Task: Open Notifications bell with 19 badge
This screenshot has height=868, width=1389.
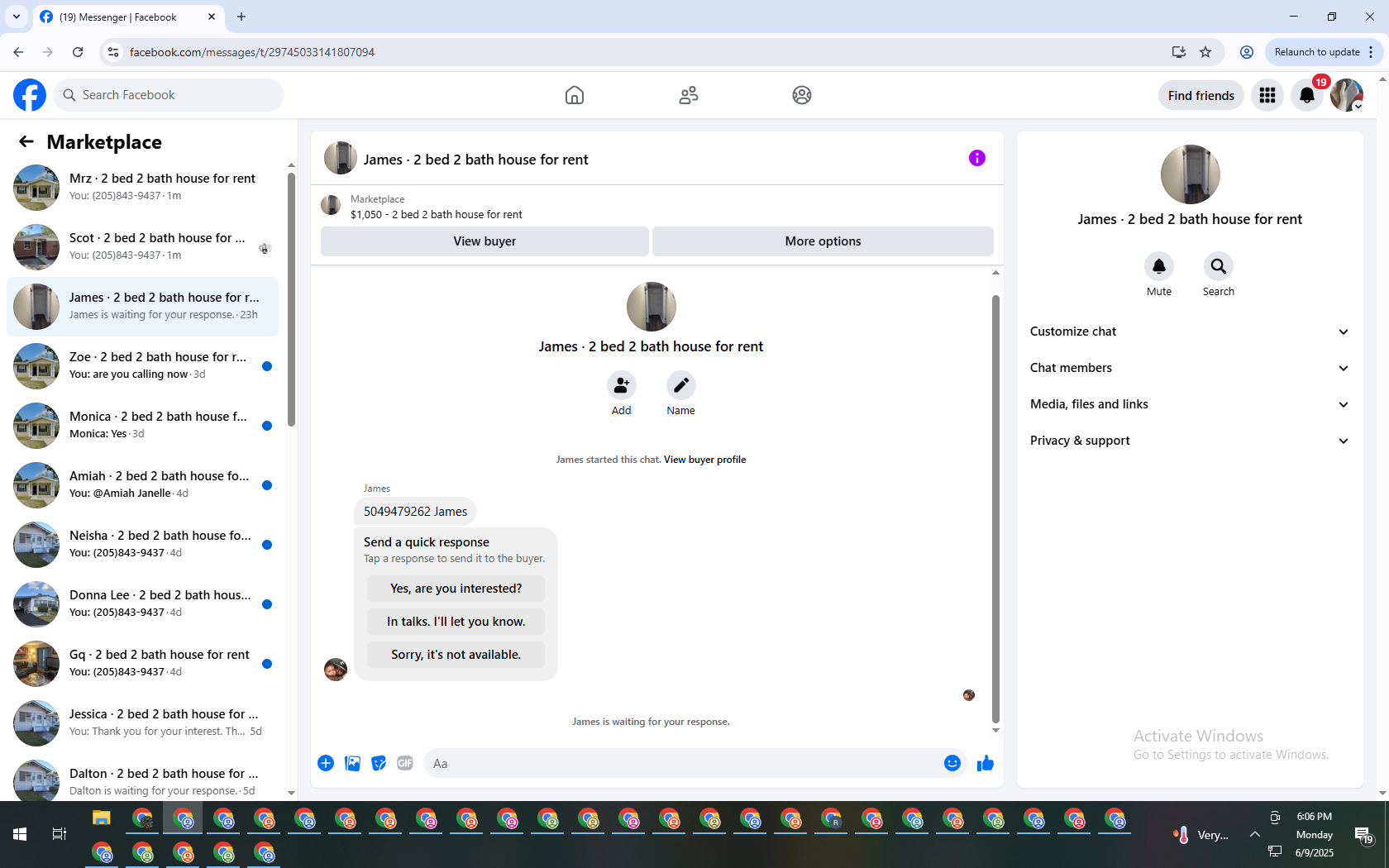Action: (x=1307, y=95)
